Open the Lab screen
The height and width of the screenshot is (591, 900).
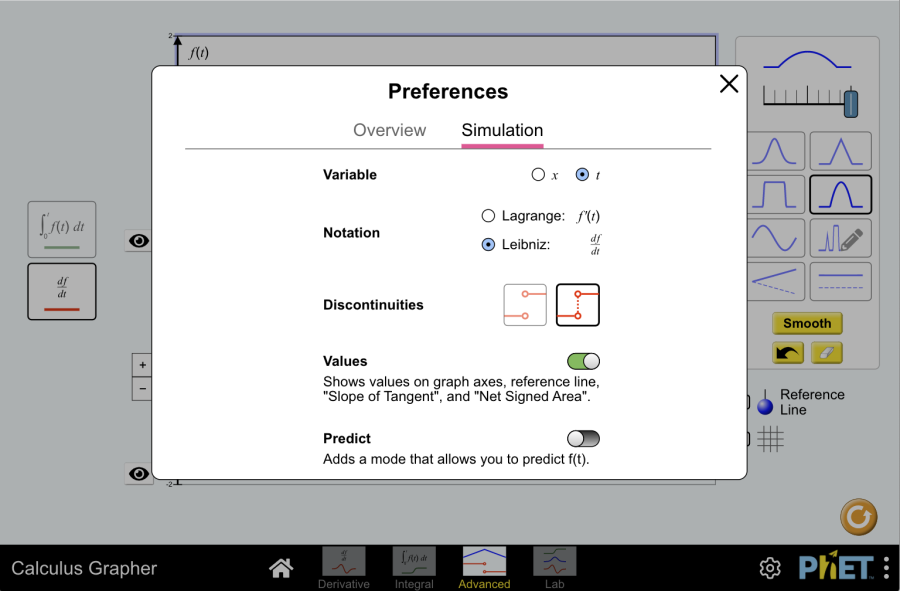(554, 567)
